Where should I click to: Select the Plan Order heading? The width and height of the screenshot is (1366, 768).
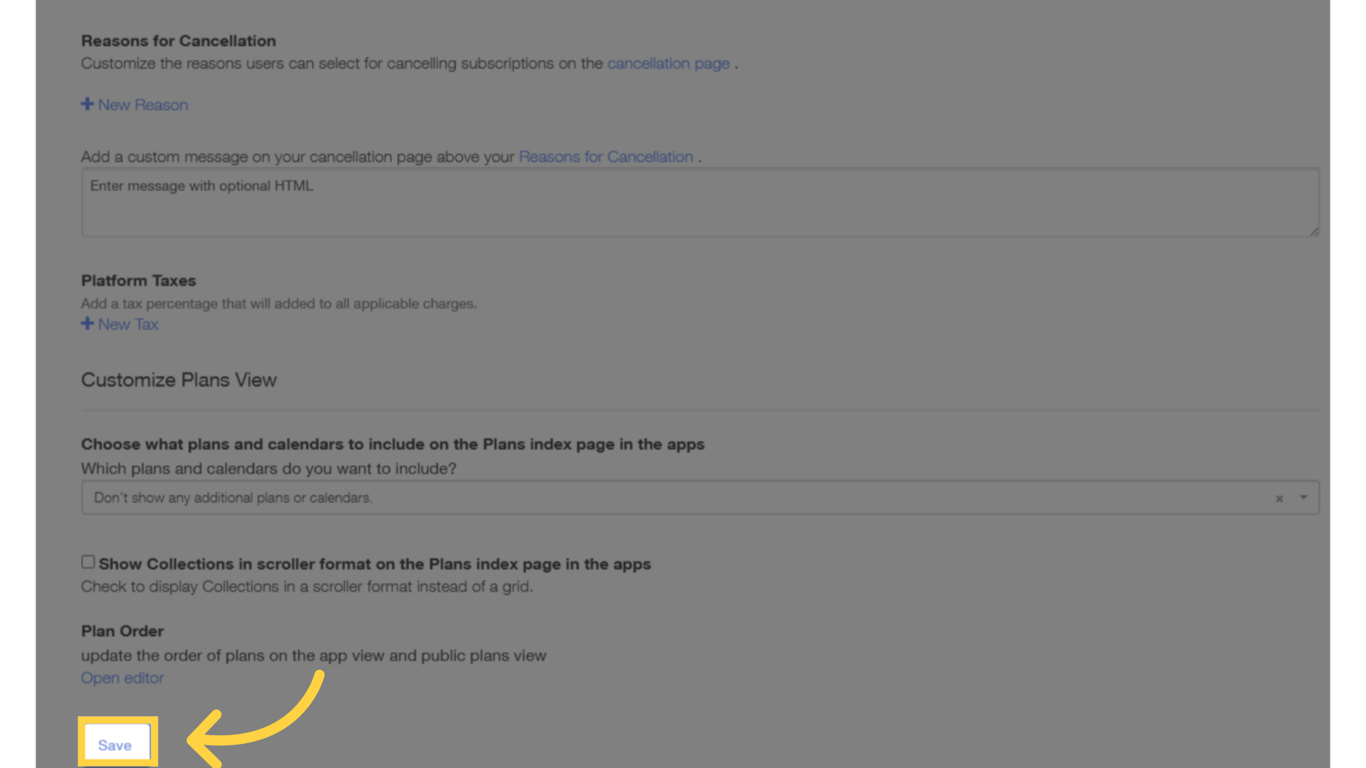coord(122,631)
